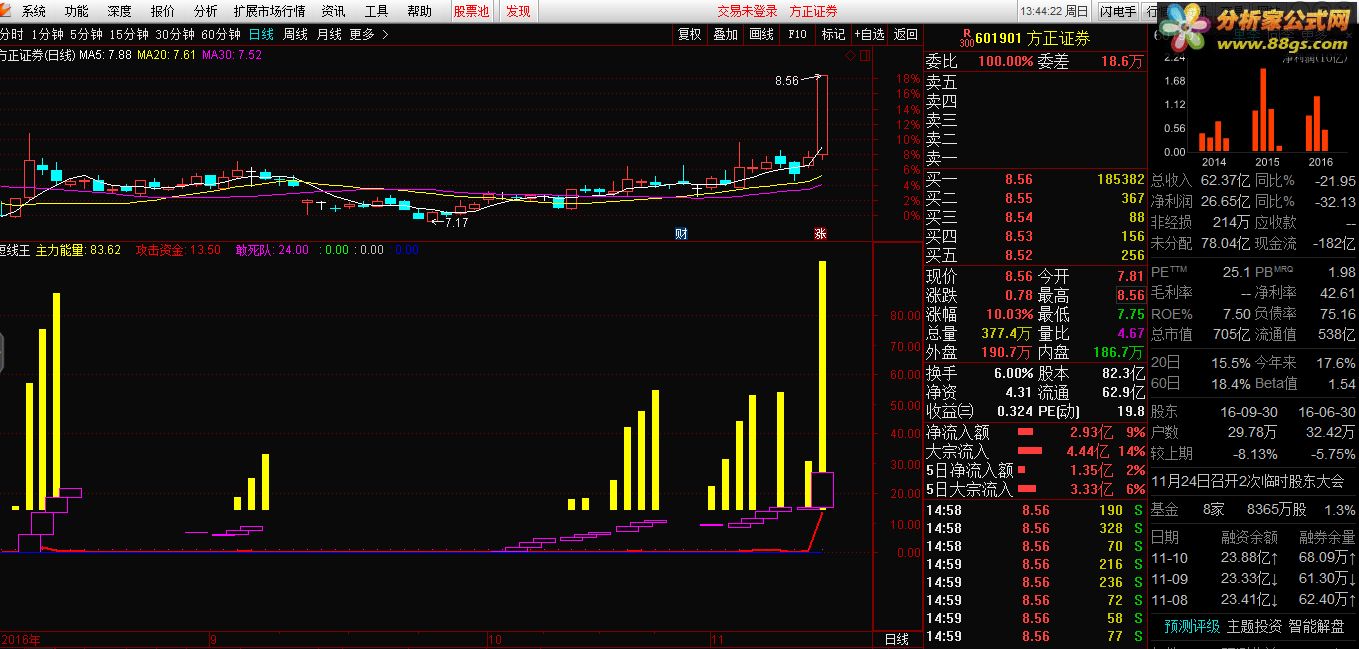
Task: Open the 报价 menu
Action: [x=162, y=11]
